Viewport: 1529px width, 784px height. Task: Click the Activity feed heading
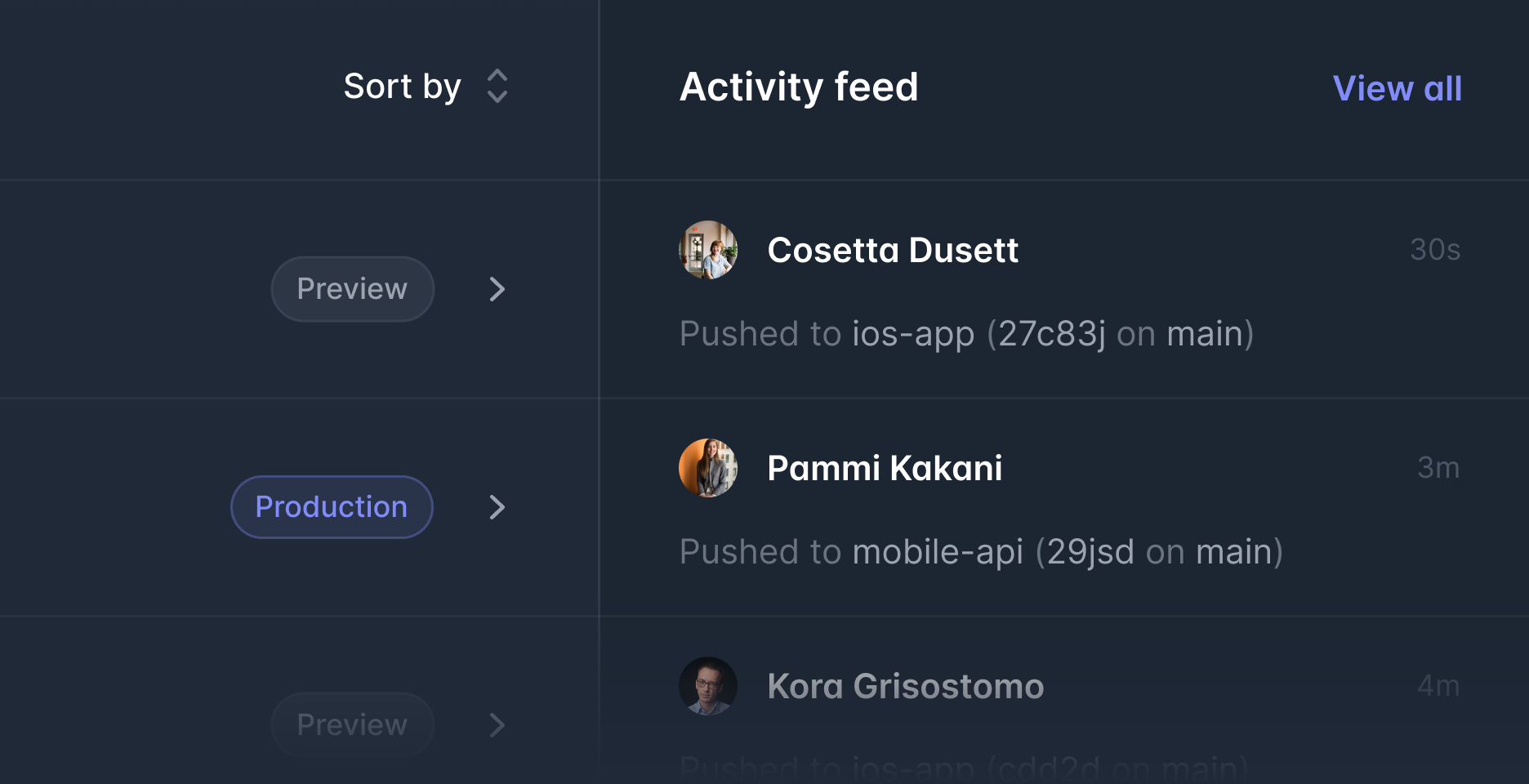799,87
